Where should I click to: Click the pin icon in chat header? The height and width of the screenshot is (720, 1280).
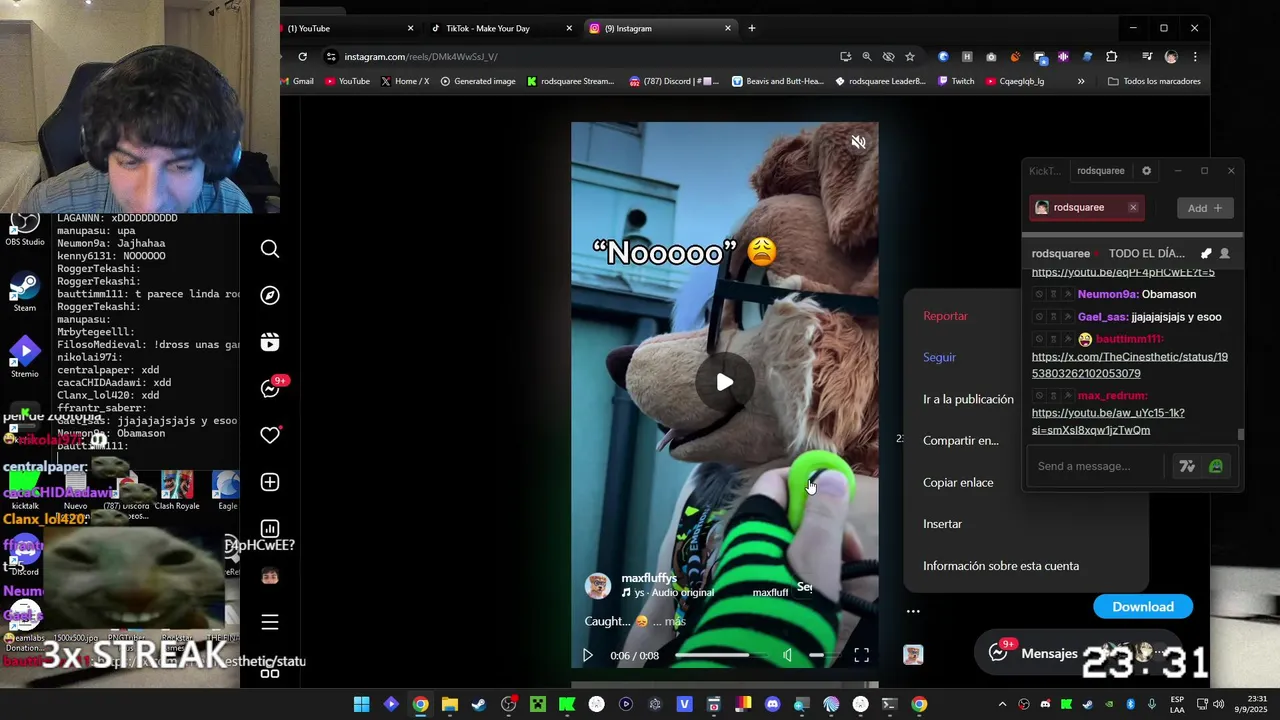click(x=1206, y=254)
